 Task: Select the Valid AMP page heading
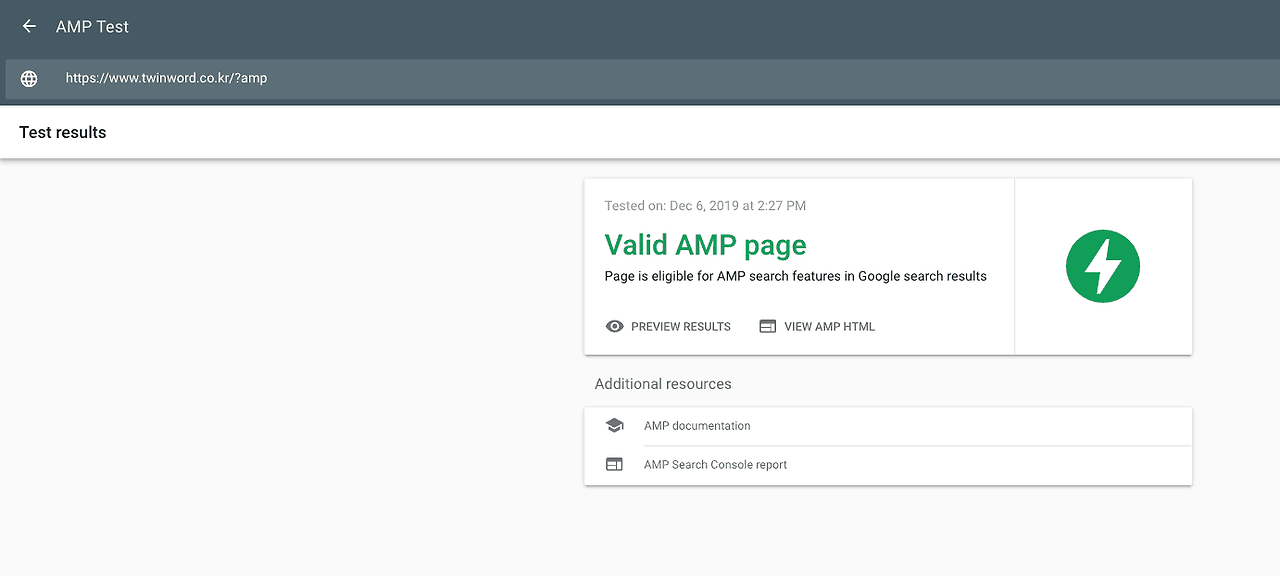[x=705, y=245]
